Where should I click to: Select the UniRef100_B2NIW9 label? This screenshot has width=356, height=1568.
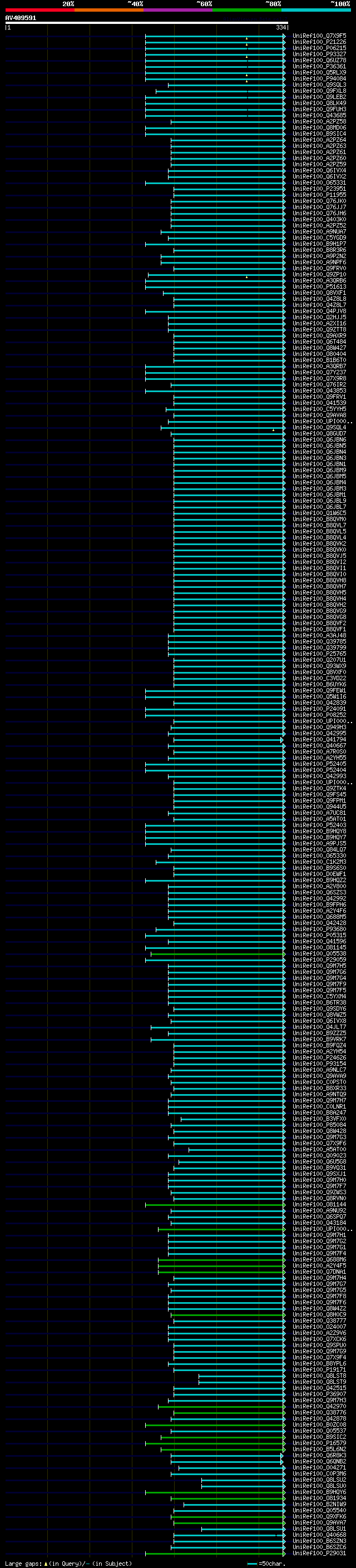tap(319, 1505)
